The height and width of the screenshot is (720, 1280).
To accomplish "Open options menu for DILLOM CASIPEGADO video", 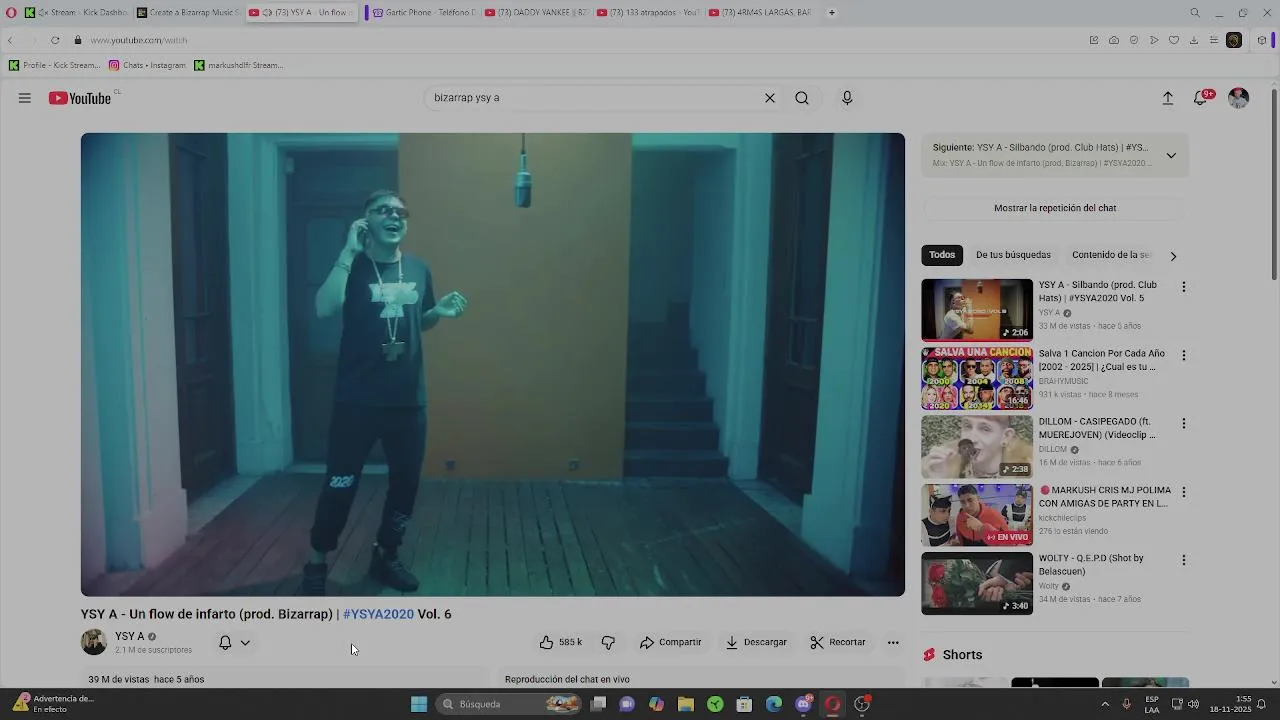I will point(1184,424).
